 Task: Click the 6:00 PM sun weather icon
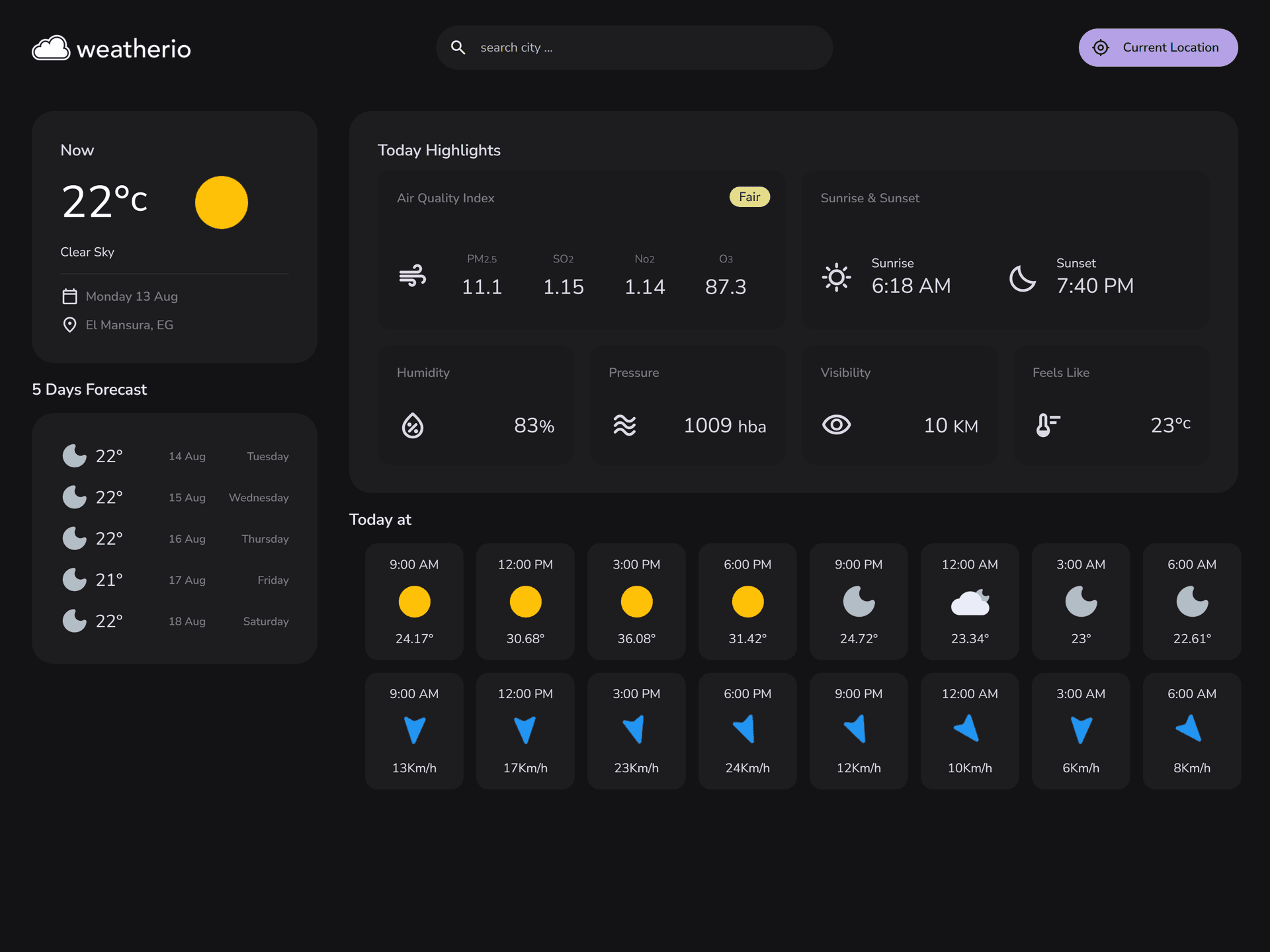[748, 602]
